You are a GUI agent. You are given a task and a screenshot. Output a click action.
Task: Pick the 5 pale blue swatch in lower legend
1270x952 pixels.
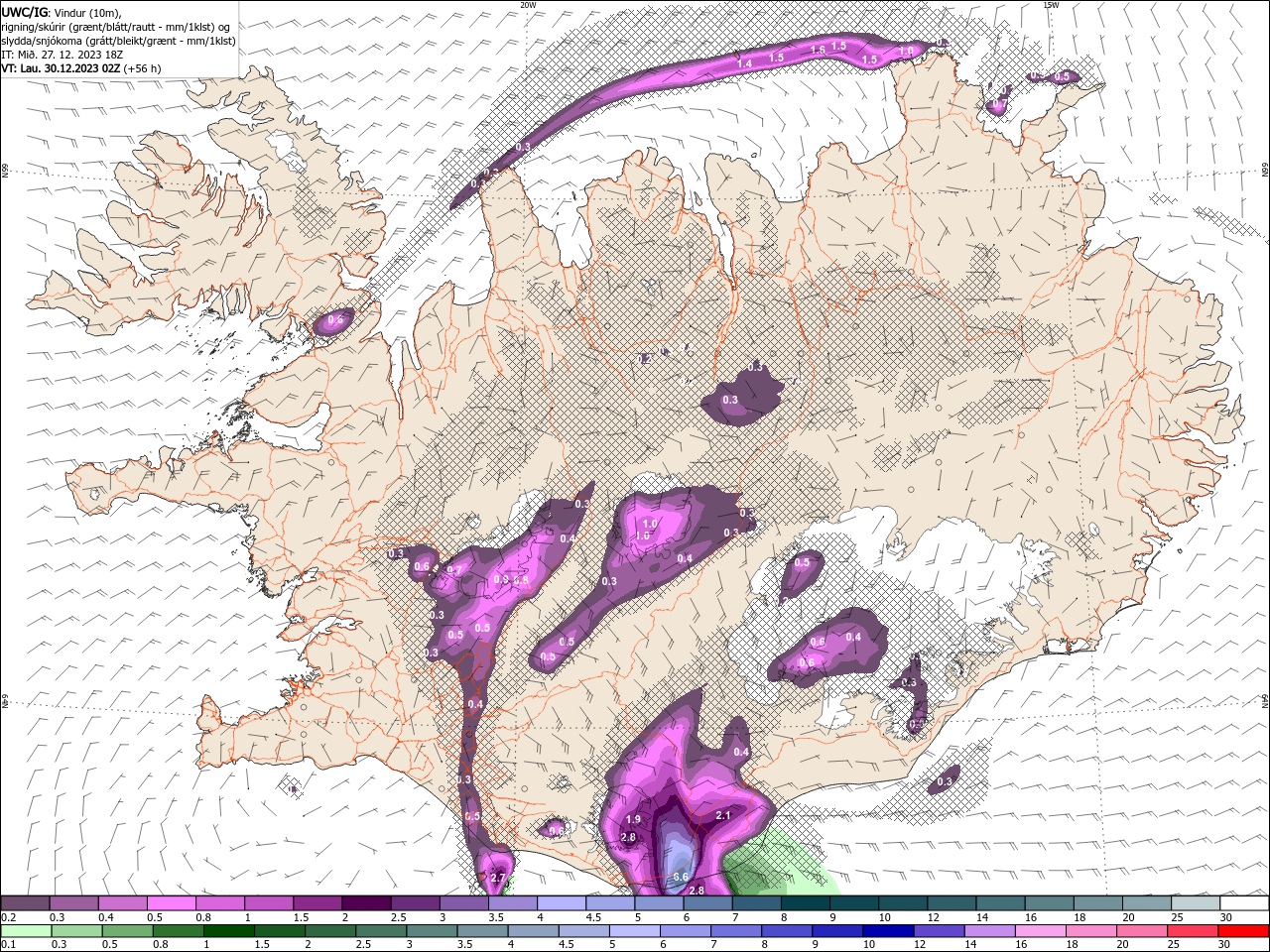coord(635,931)
